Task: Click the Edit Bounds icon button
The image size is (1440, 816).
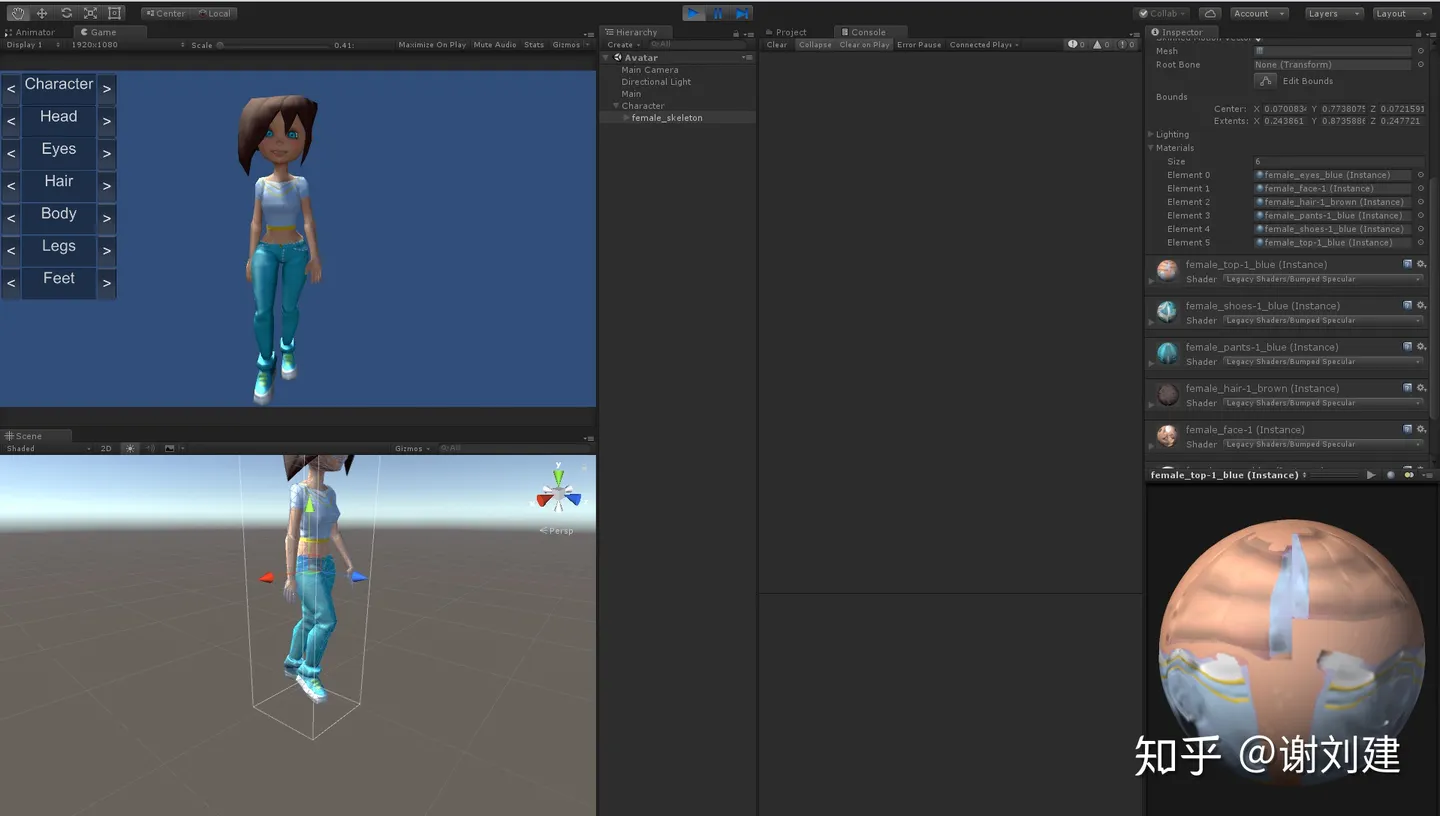Action: [1266, 81]
